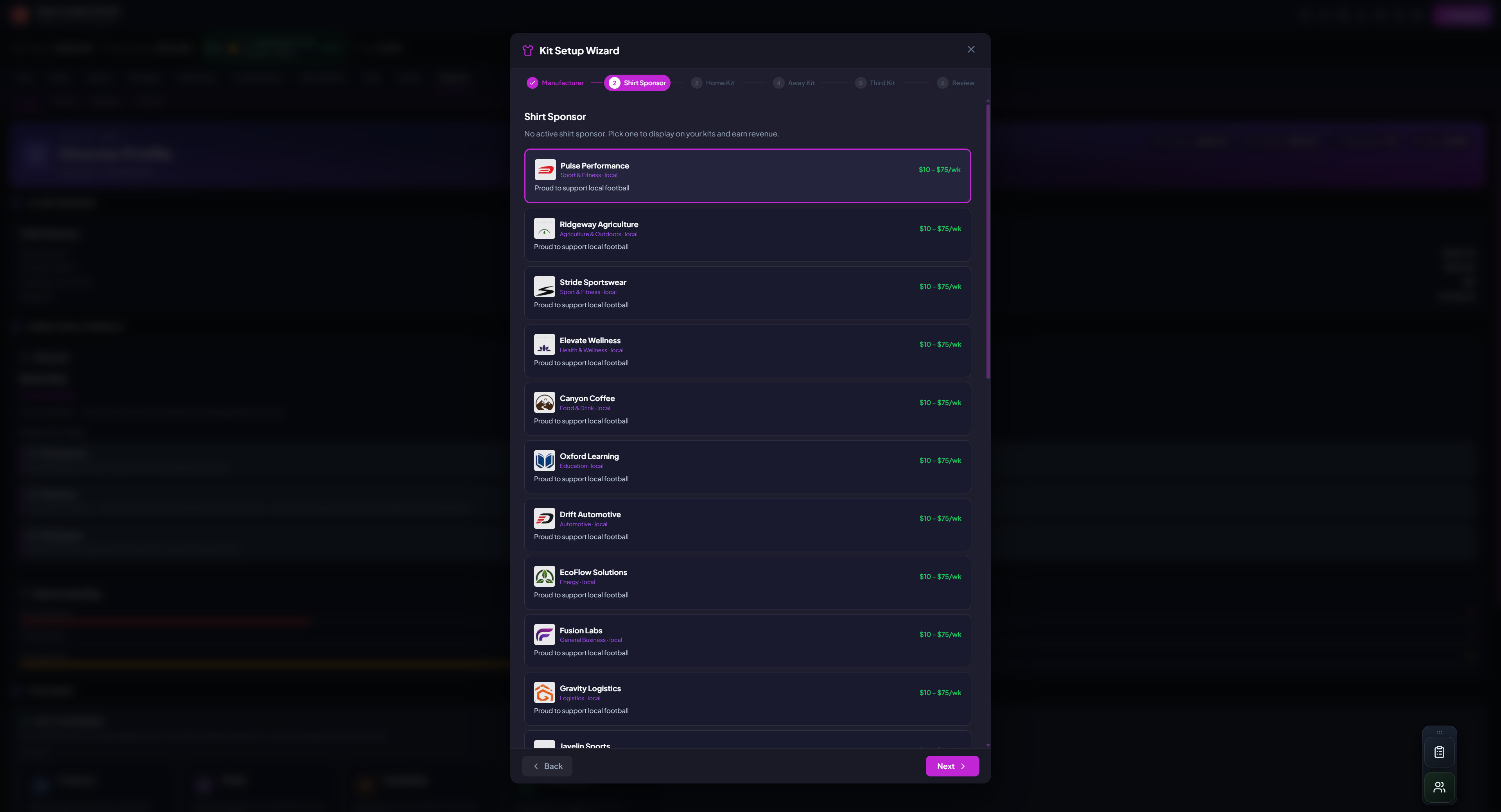Select the Shirt Sponsor step
This screenshot has height=812, width=1501.
[637, 83]
